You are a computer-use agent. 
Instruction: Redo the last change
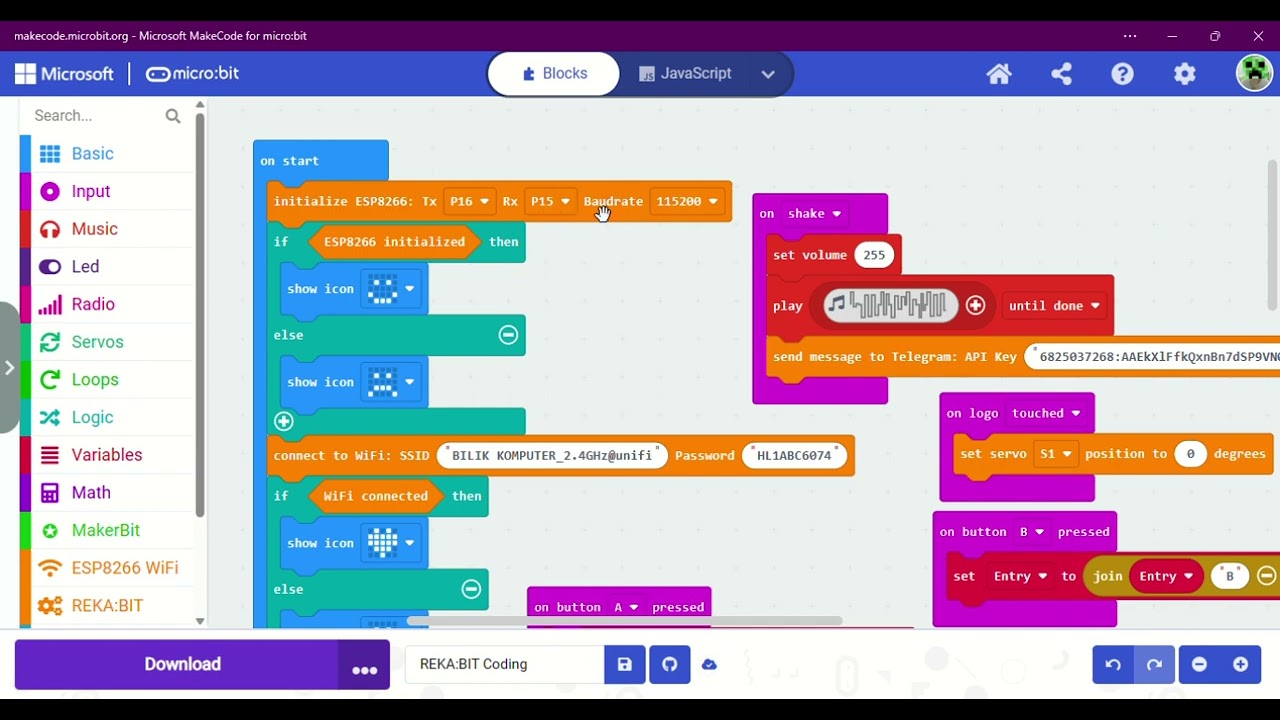click(x=1154, y=665)
